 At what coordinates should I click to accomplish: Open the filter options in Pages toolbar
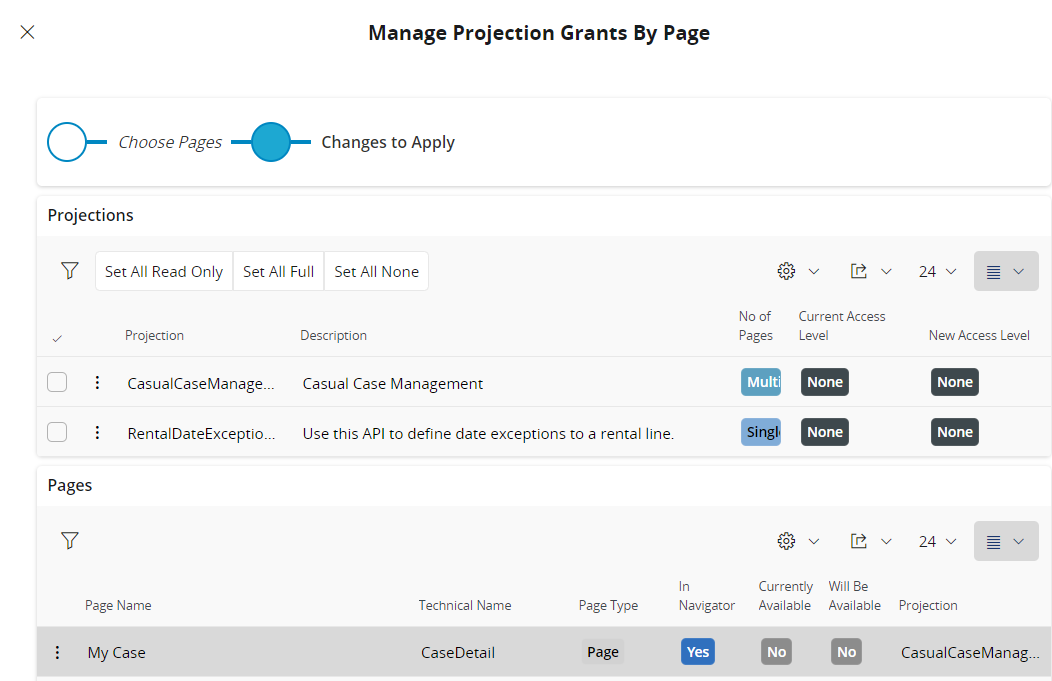(x=69, y=540)
